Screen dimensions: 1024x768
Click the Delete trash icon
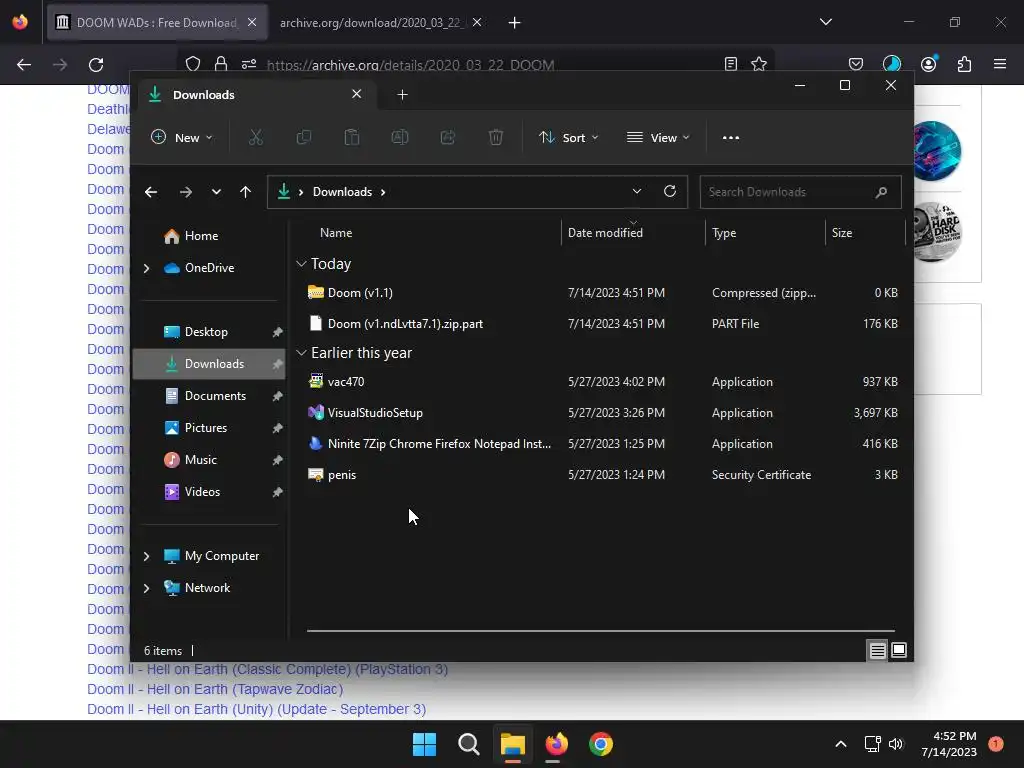click(x=496, y=137)
